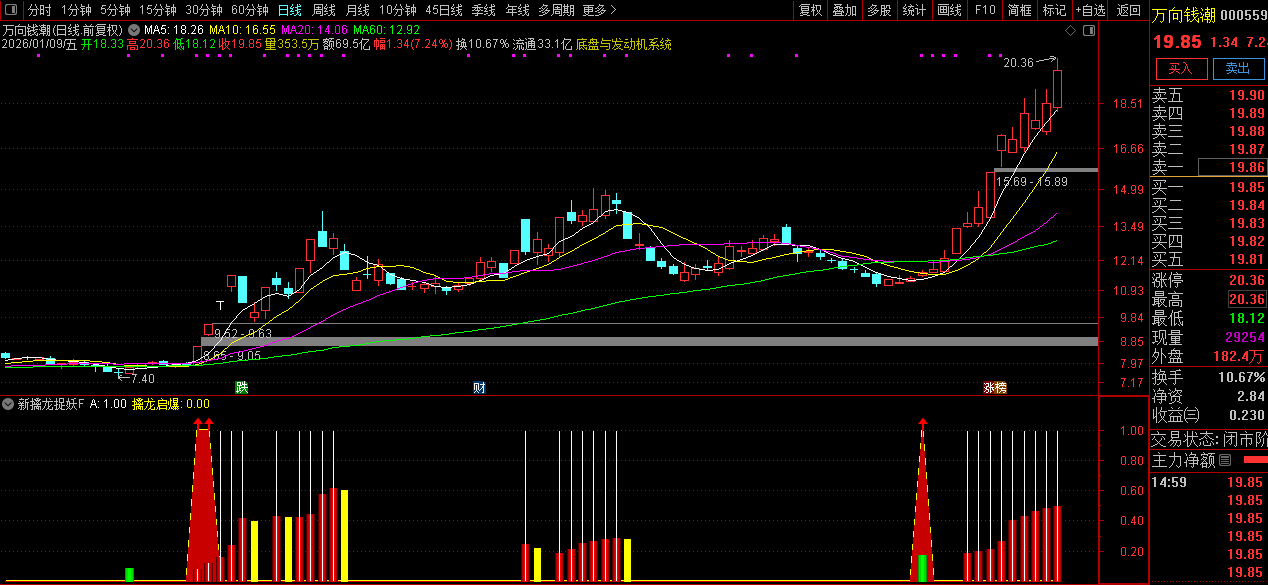Viewport: 1268px width, 585px height.
Task: Click the 现量 value 29254
Action: [x=1243, y=337]
